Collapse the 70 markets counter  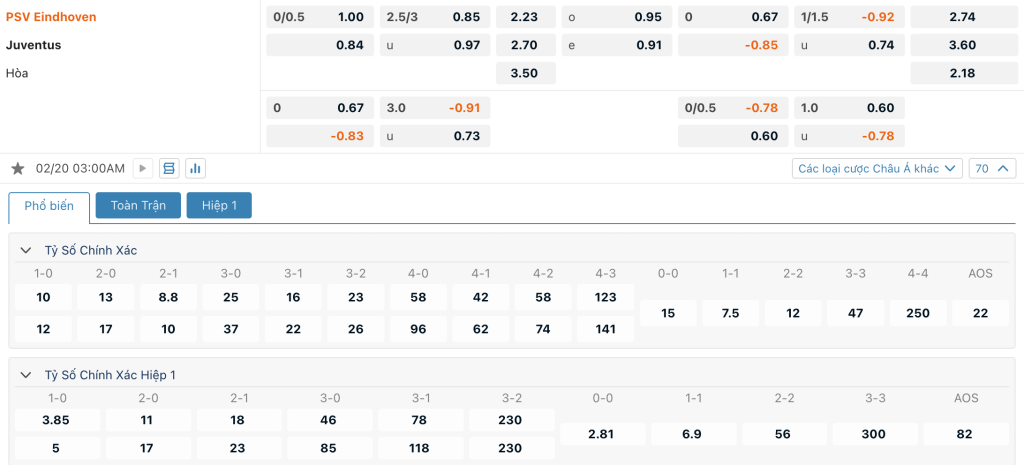point(992,169)
